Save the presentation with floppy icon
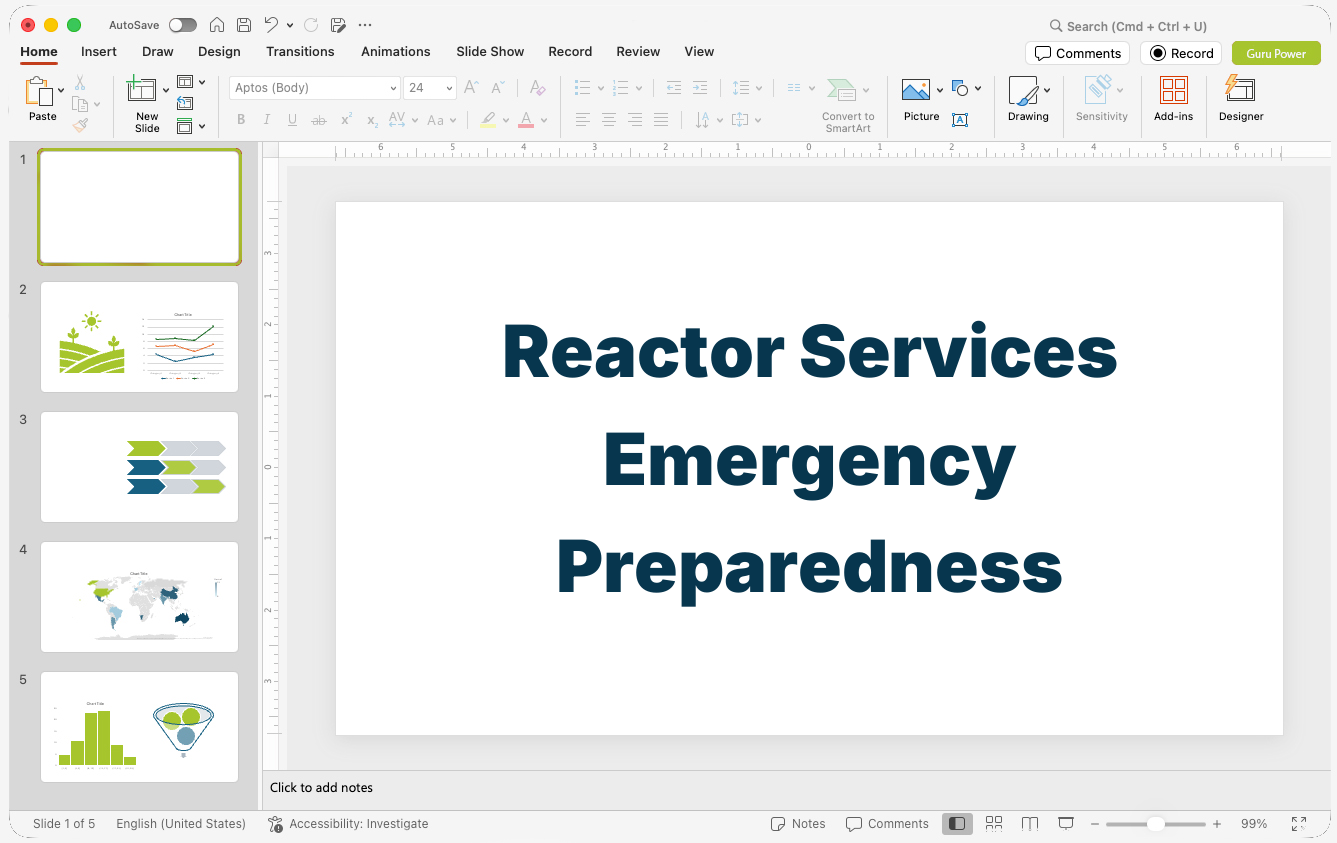Image resolution: width=1337 pixels, height=843 pixels. tap(244, 25)
